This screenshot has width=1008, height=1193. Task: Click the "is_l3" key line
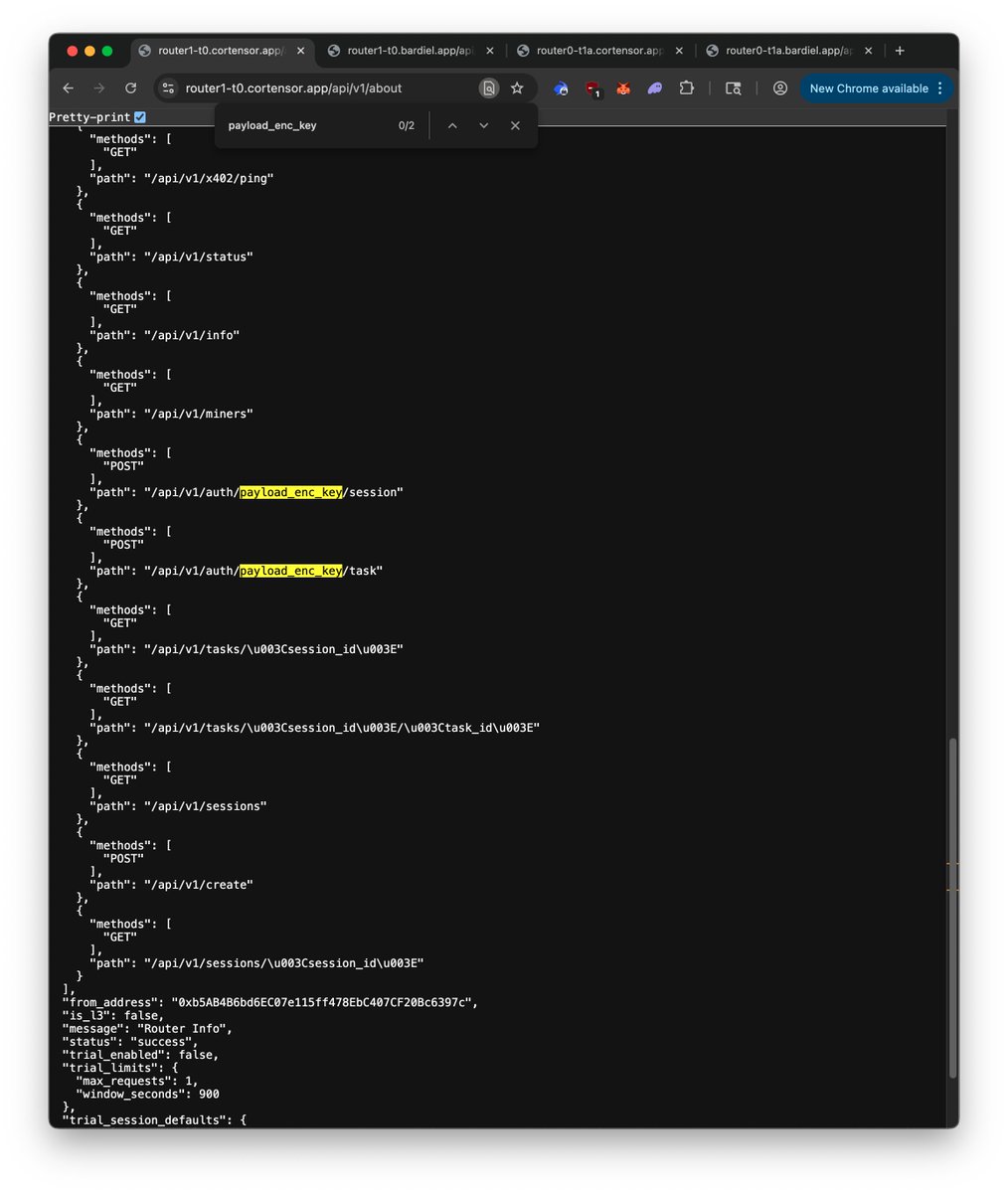(x=113, y=1015)
